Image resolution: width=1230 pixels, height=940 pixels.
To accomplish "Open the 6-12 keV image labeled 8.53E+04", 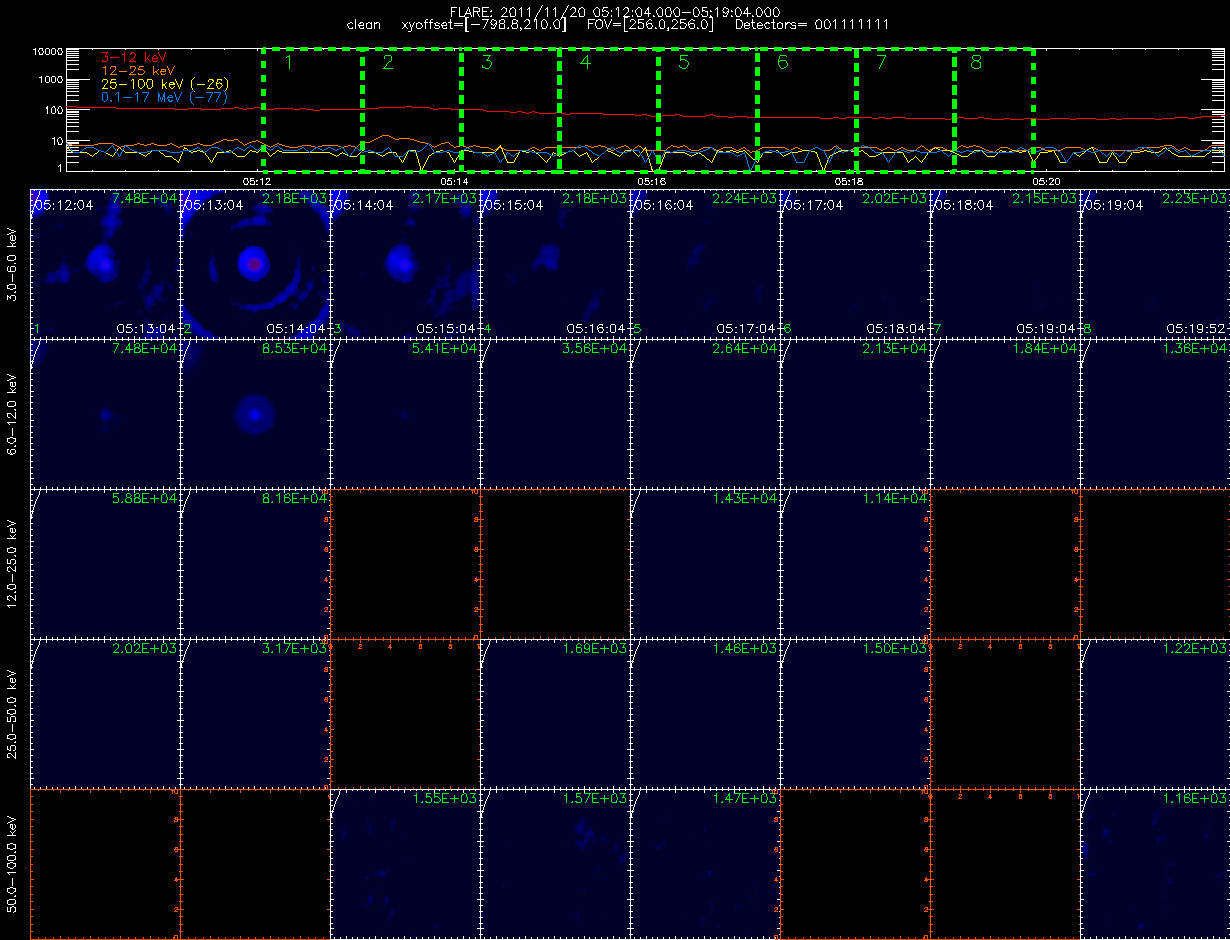I will (255, 413).
